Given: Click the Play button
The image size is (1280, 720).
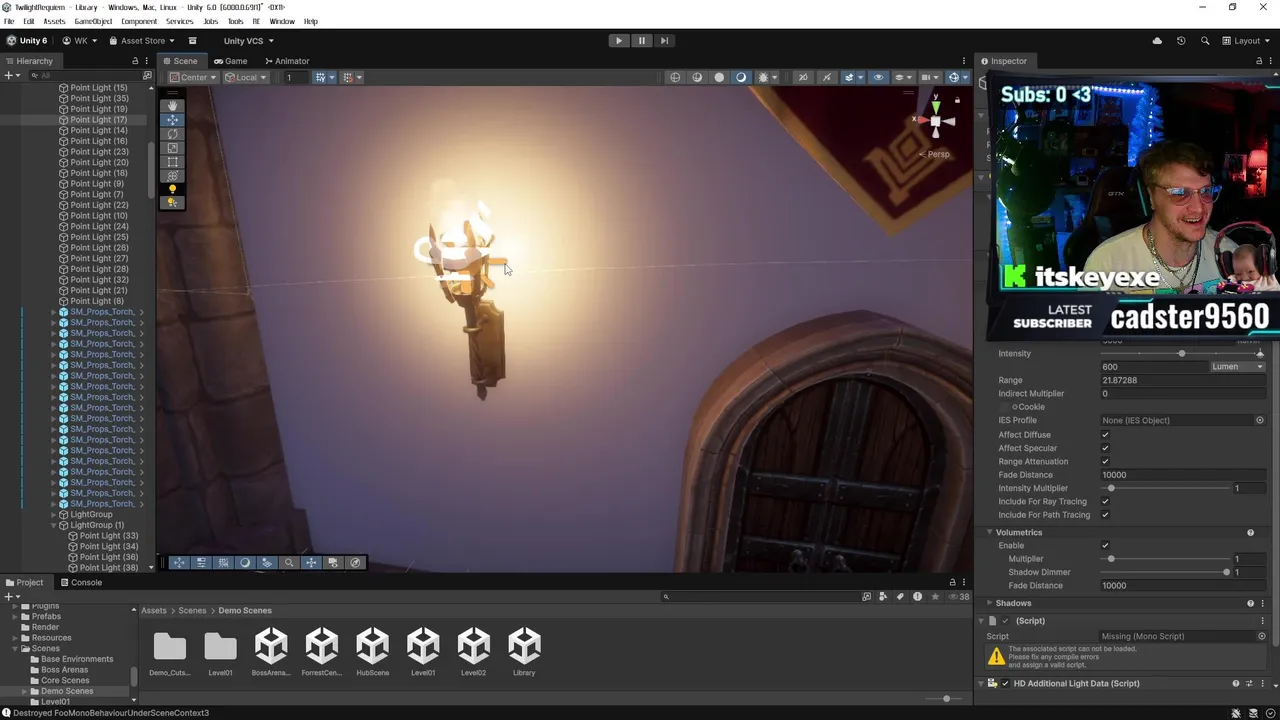Looking at the screenshot, I should [x=619, y=41].
